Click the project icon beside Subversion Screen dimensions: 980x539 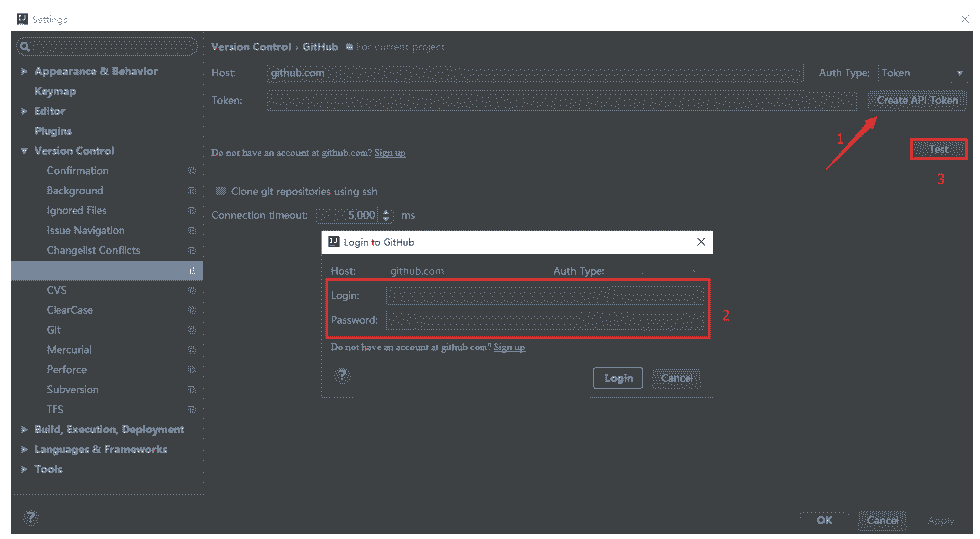[x=192, y=390]
